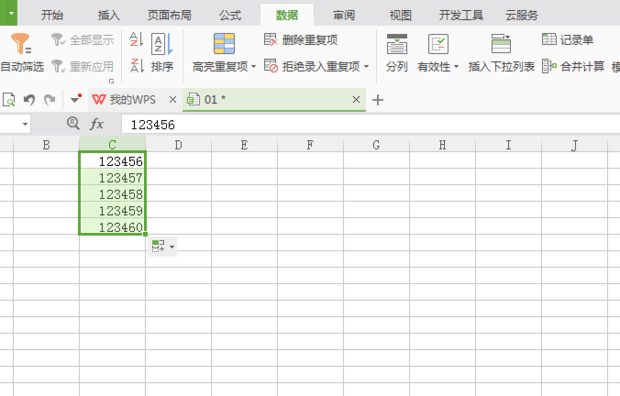Viewport: 620px width, 396px height.
Task: Select the cell containing 123459
Action: [x=112, y=210]
